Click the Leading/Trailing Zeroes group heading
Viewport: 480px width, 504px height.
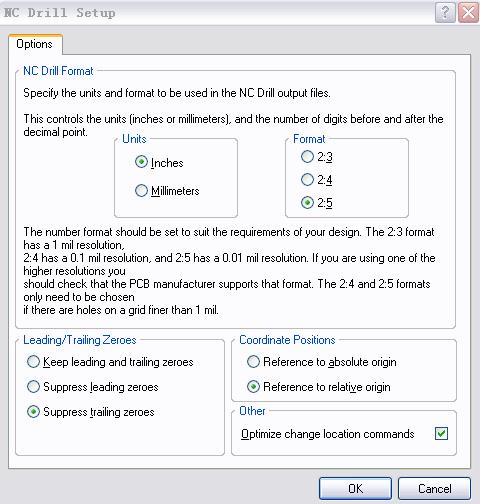pyautogui.click(x=80, y=340)
